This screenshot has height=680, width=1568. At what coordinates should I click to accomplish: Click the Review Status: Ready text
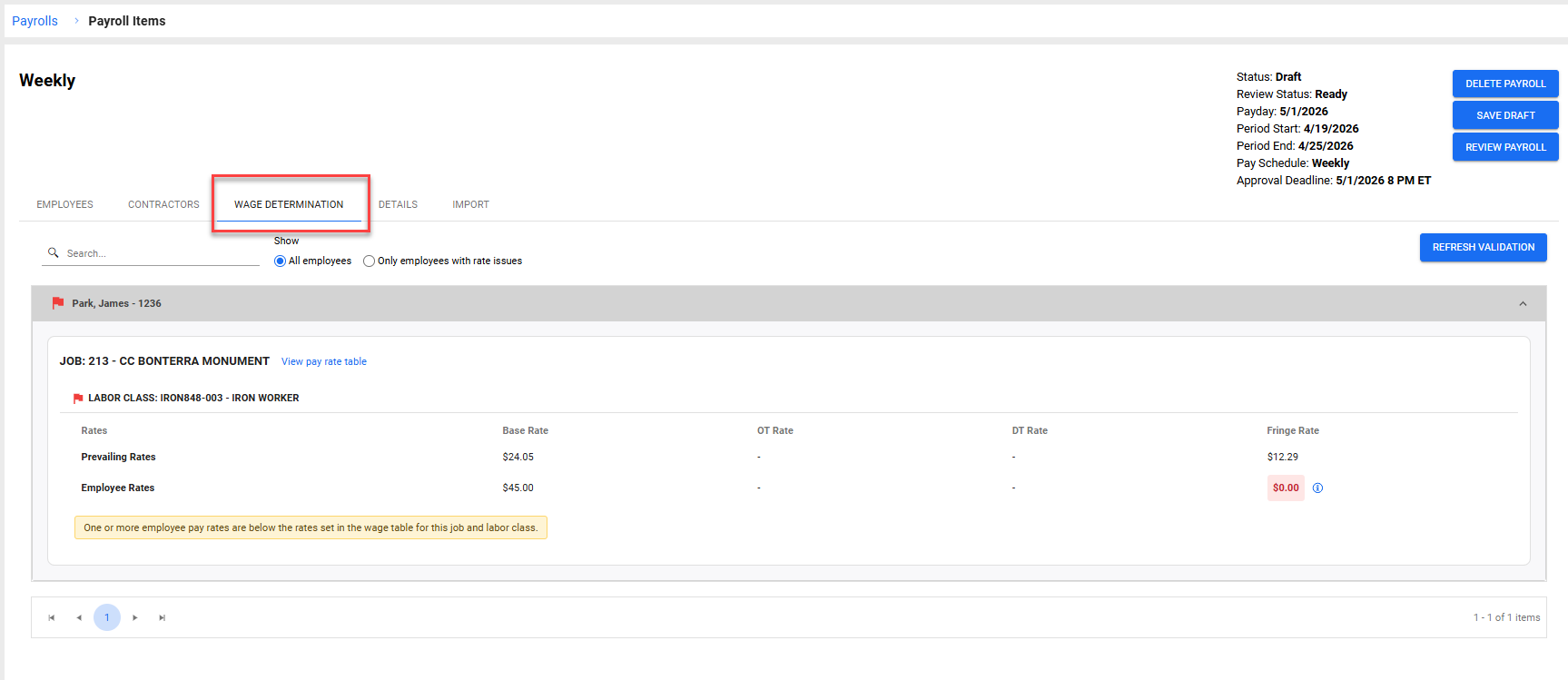pos(1292,94)
